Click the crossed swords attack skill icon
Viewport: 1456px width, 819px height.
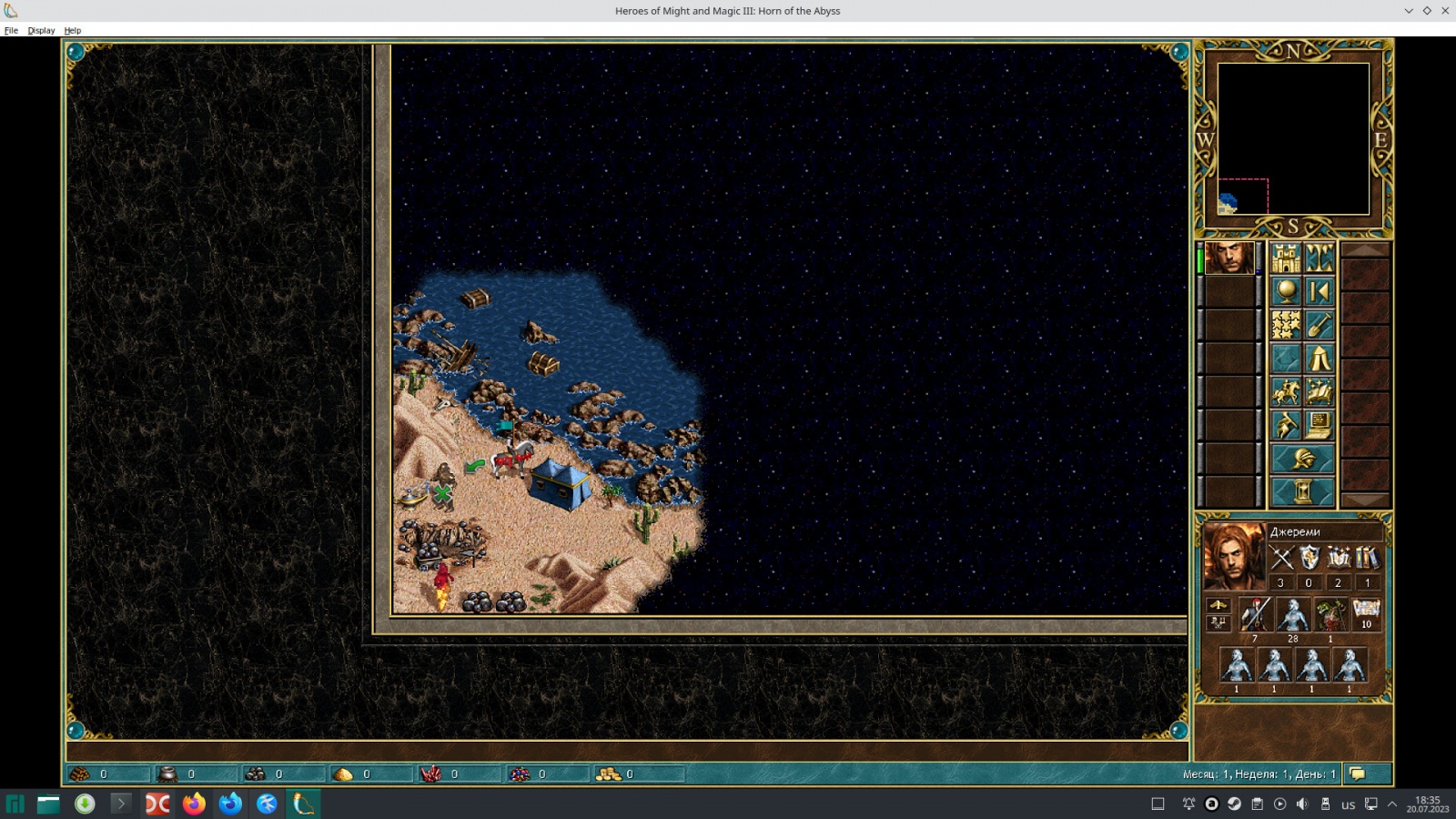[x=1281, y=558]
